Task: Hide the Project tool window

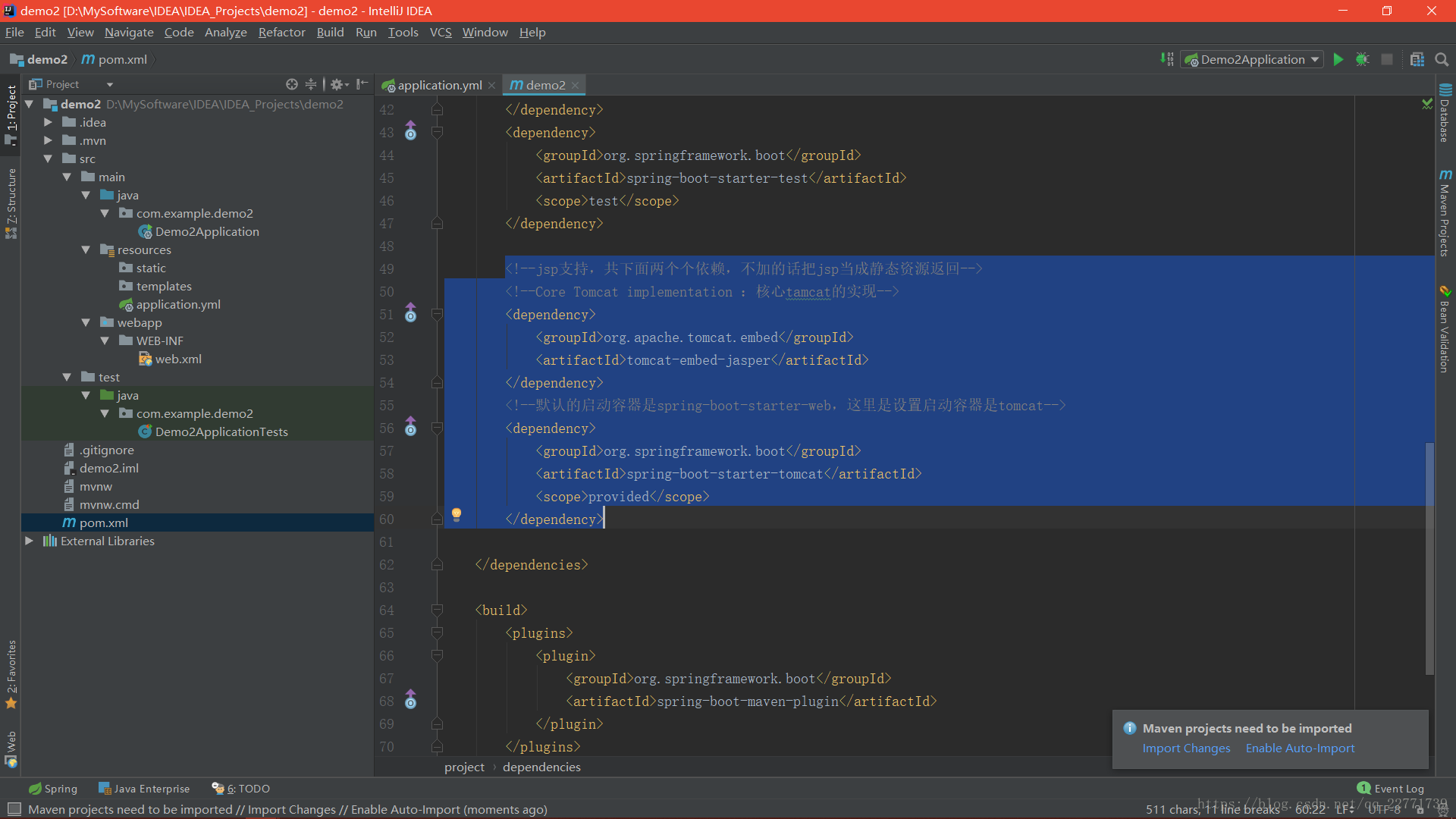Action: click(x=362, y=84)
